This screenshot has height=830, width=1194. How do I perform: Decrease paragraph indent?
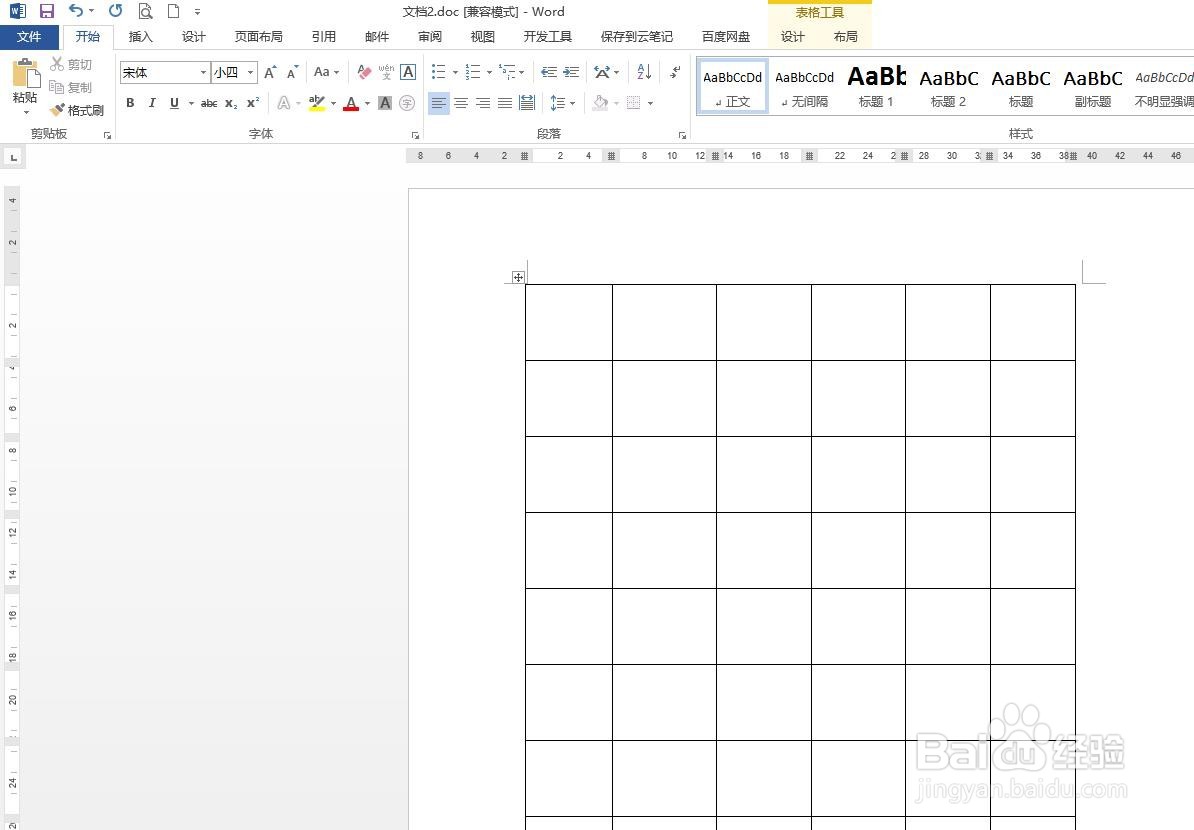549,72
